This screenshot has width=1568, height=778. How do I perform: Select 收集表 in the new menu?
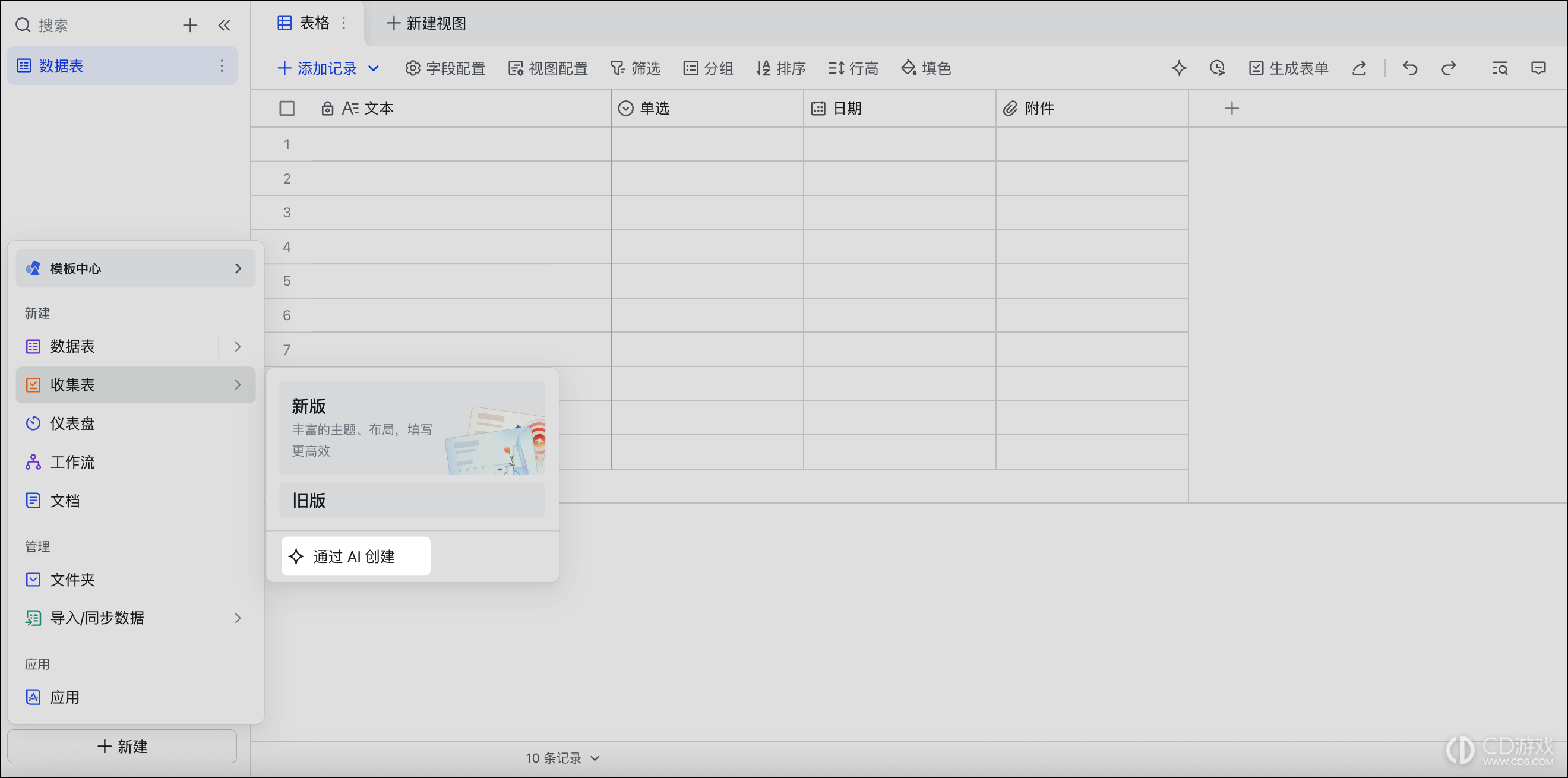pos(135,385)
